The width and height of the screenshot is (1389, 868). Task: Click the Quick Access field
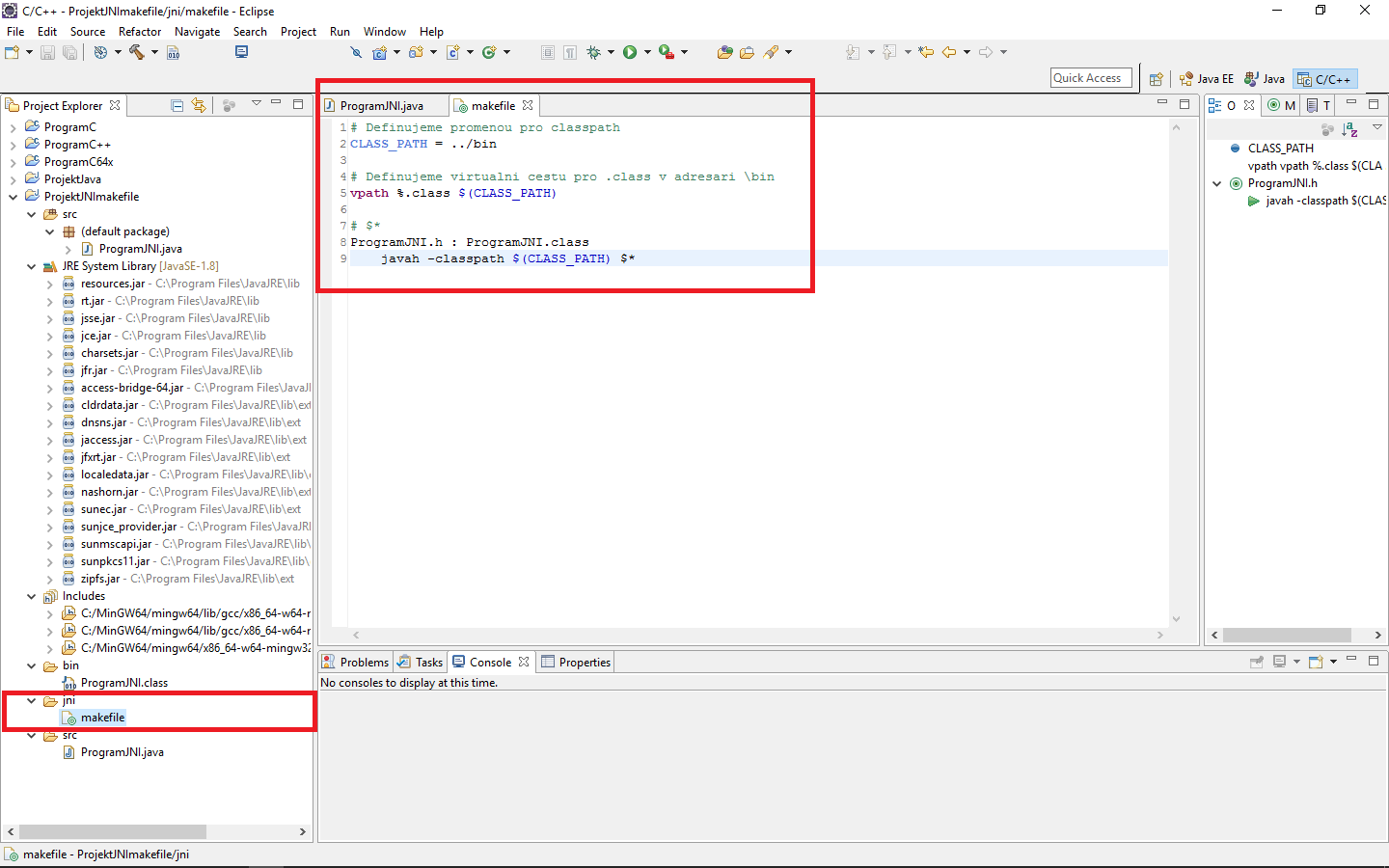pos(1090,77)
